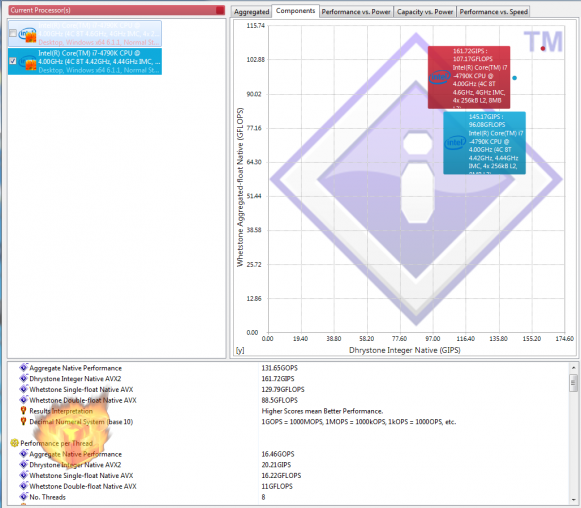The image size is (581, 508).
Task: Select the 20.21GIPS value
Action: point(276,465)
